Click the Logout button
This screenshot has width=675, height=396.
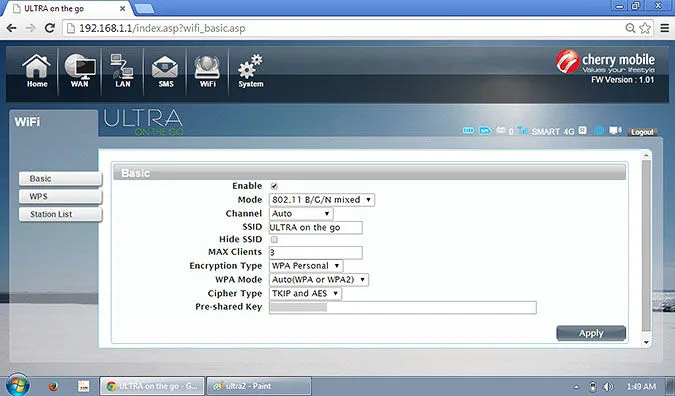tap(642, 132)
